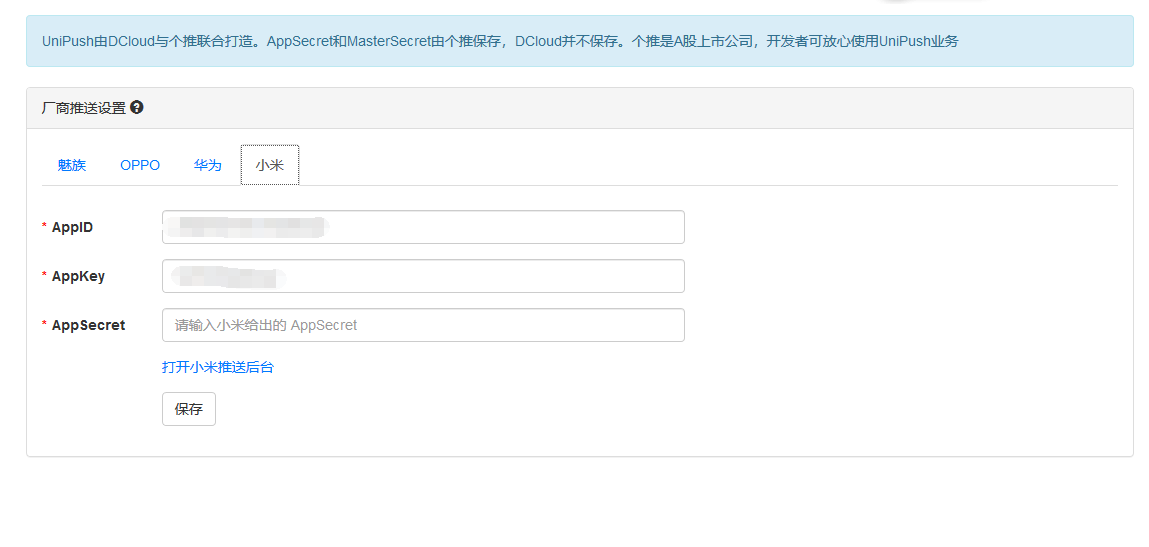Image resolution: width=1149 pixels, height=547 pixels.
Task: Open the OPPO vendor tab
Action: (x=140, y=165)
